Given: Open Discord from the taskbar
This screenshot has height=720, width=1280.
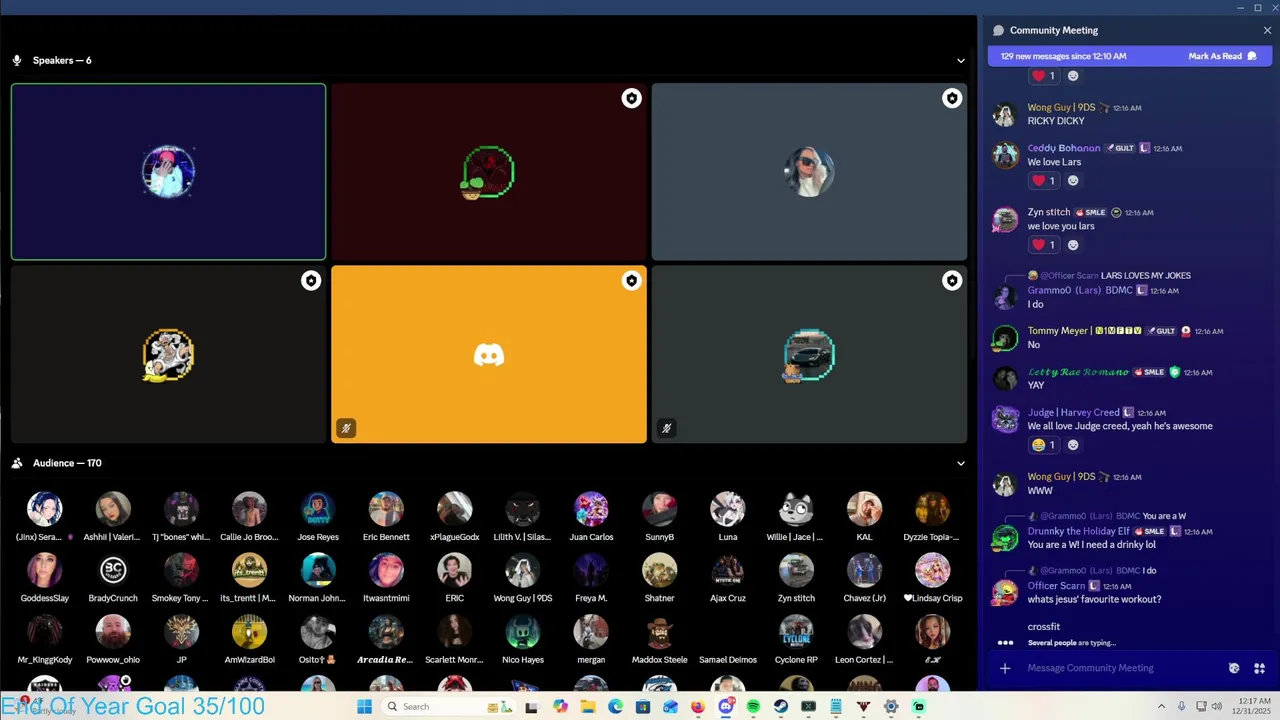Looking at the screenshot, I should 726,707.
